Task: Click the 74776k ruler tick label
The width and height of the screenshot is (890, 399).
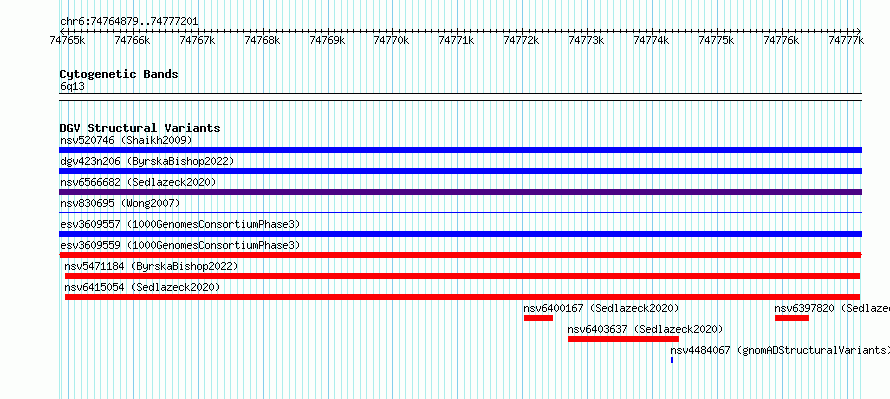Action: tap(781, 40)
